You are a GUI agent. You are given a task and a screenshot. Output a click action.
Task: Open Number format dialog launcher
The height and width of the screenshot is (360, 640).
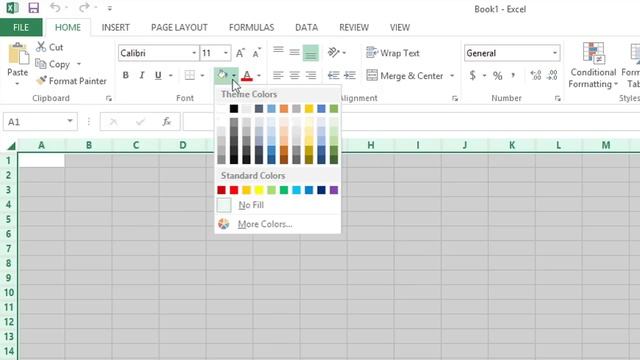click(x=558, y=98)
